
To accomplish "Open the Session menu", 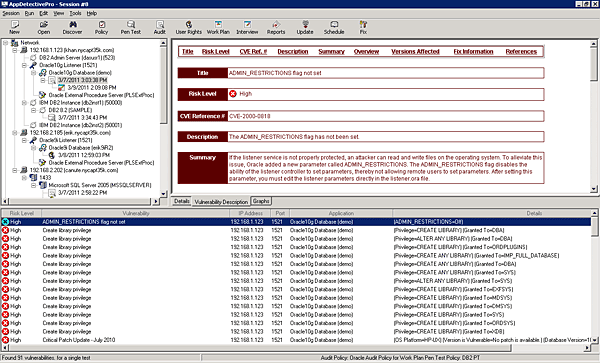I will (11, 13).
